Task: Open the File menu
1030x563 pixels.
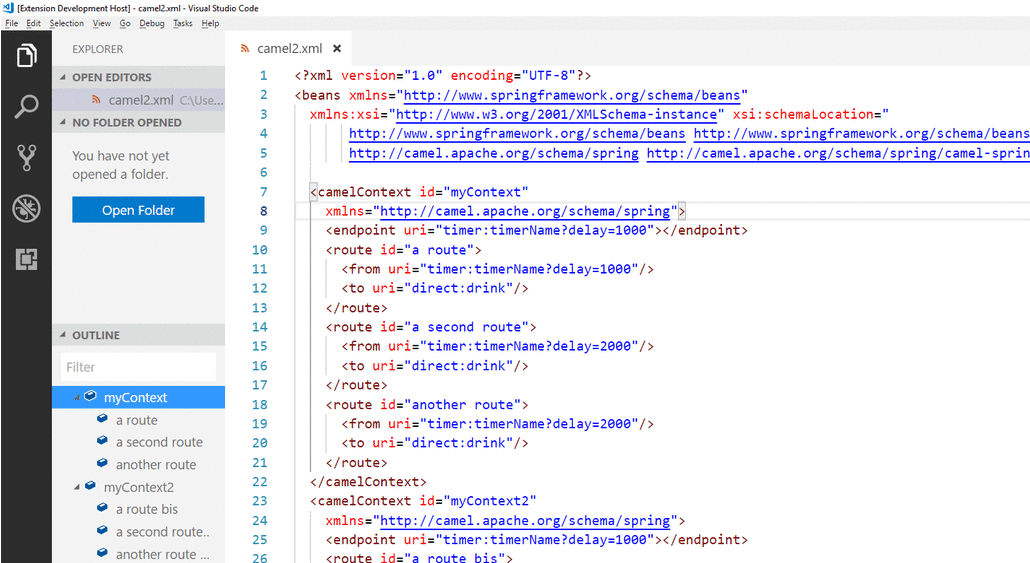Action: click(x=11, y=23)
